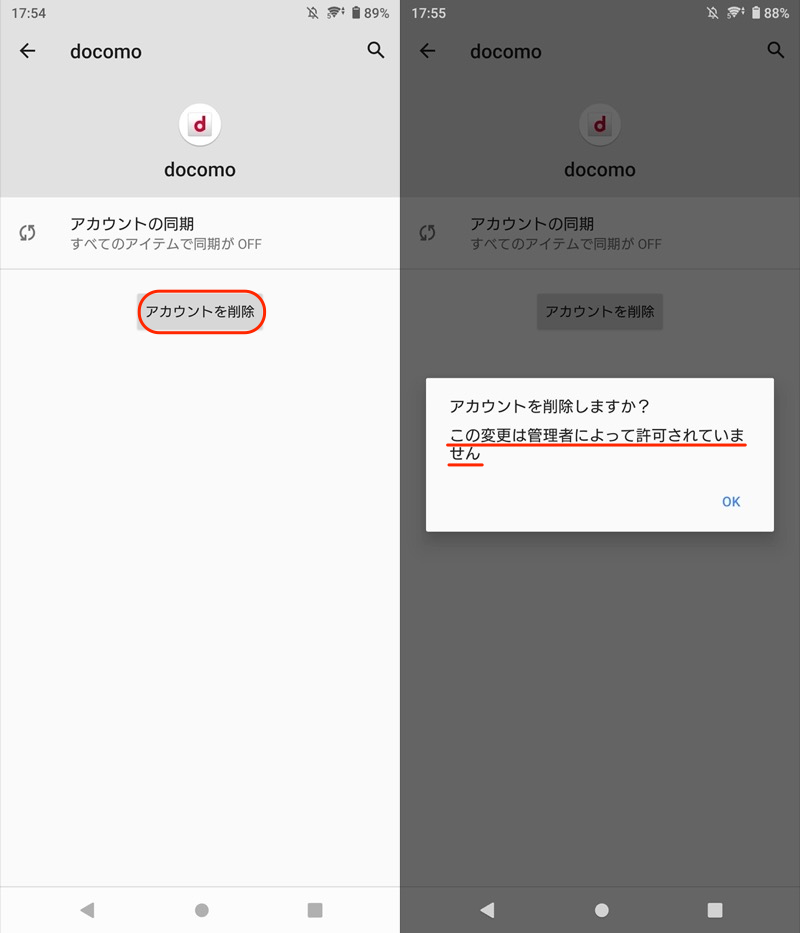
Task: Click circled アカウントを削除 button
Action: coord(201,311)
